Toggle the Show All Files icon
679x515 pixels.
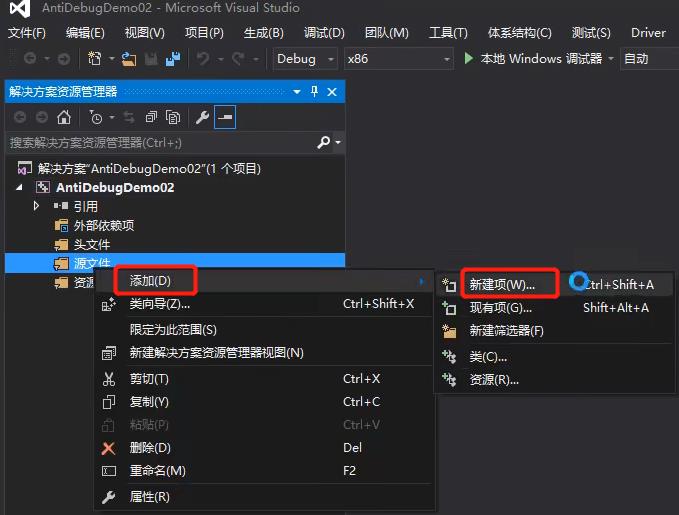[x=173, y=117]
